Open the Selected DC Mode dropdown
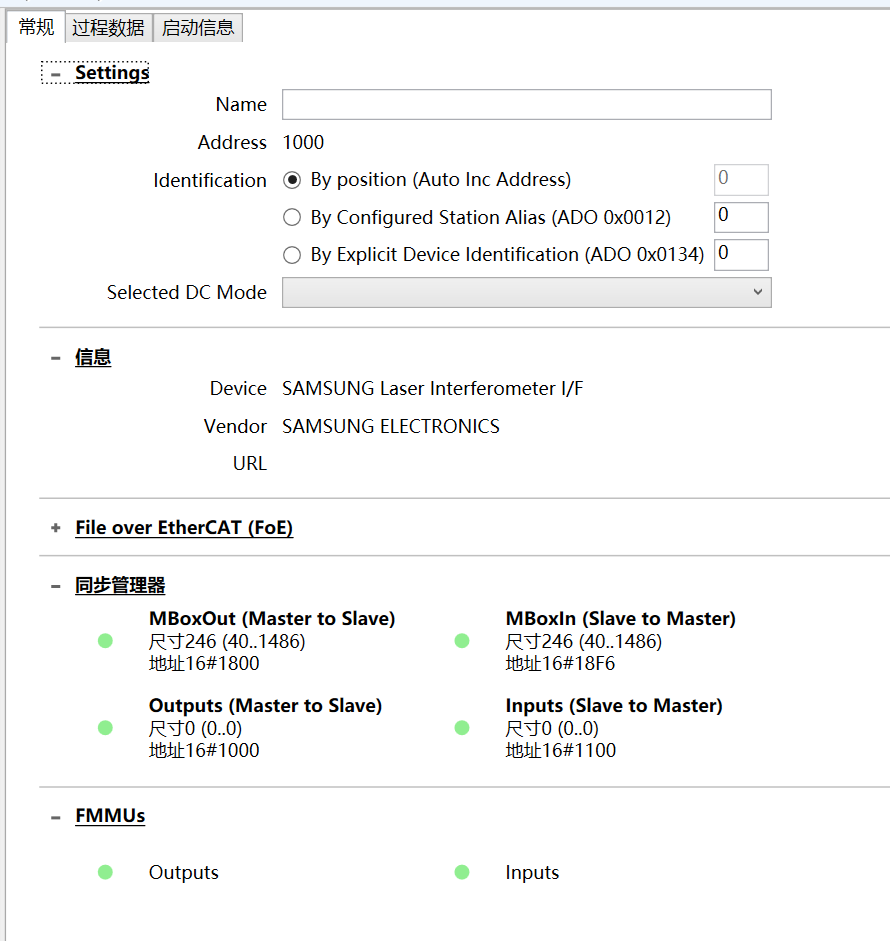This screenshot has height=941, width=890. pos(526,292)
